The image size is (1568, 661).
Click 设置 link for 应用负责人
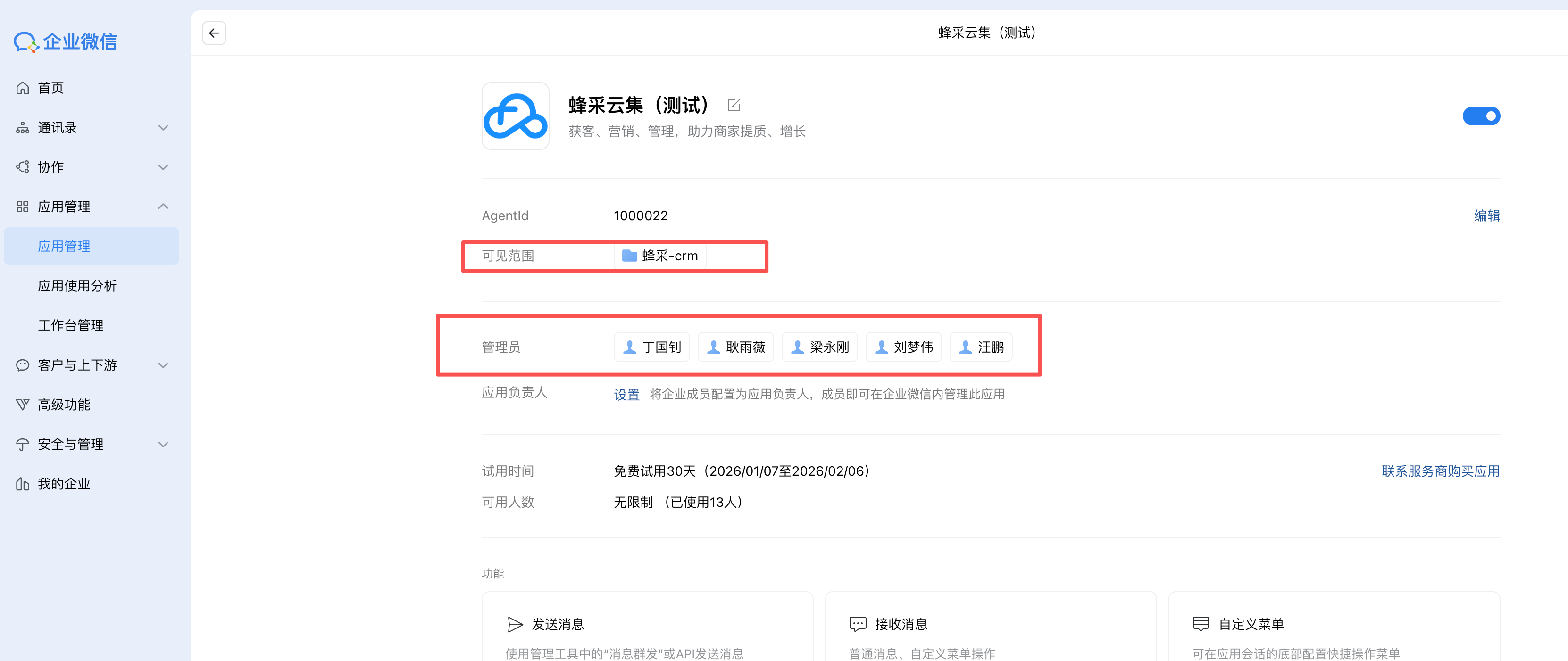point(626,395)
